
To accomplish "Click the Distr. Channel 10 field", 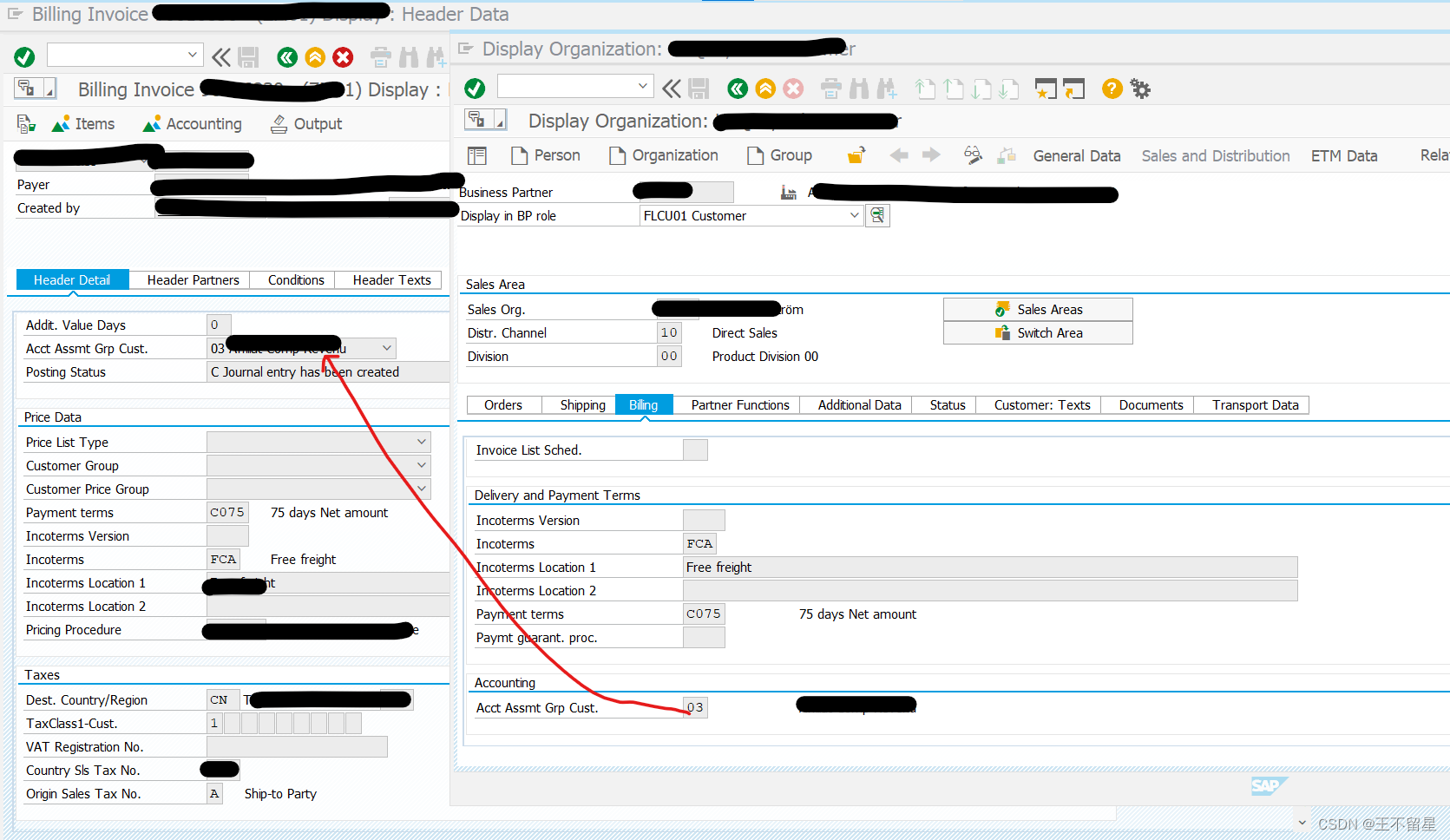I will point(669,333).
